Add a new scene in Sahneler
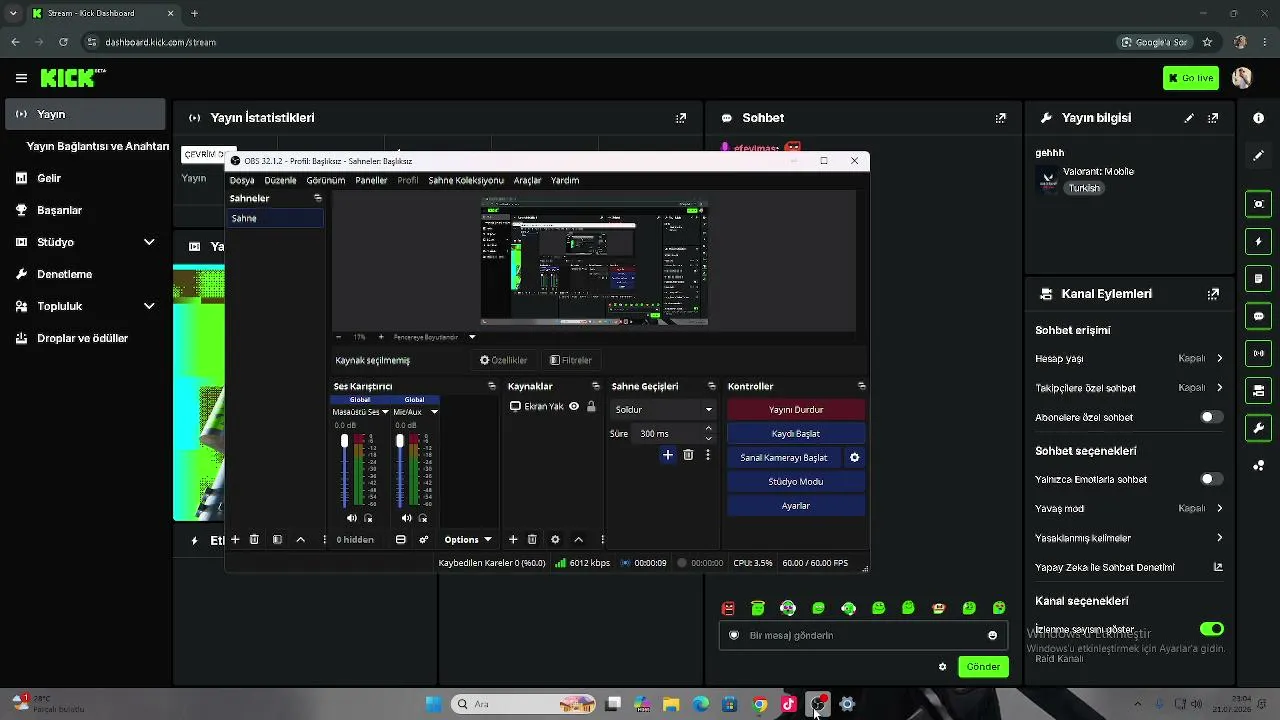1280x720 pixels. (x=235, y=539)
